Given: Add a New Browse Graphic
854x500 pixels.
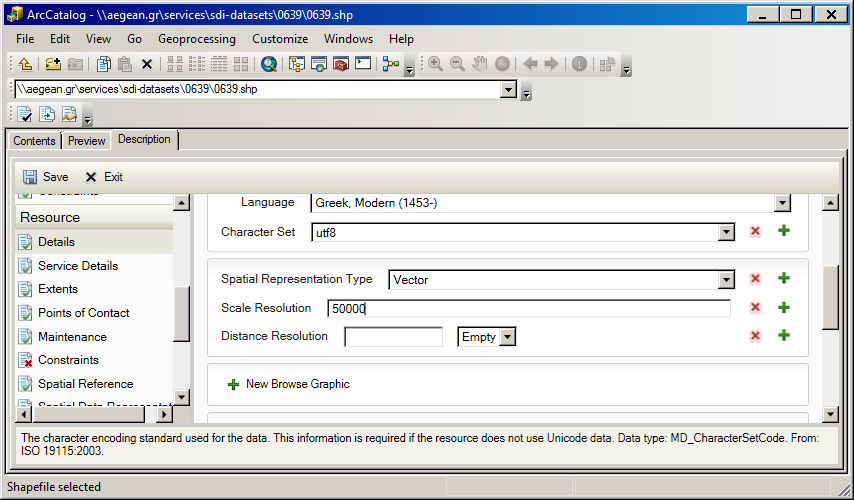Looking at the screenshot, I should pos(289,385).
